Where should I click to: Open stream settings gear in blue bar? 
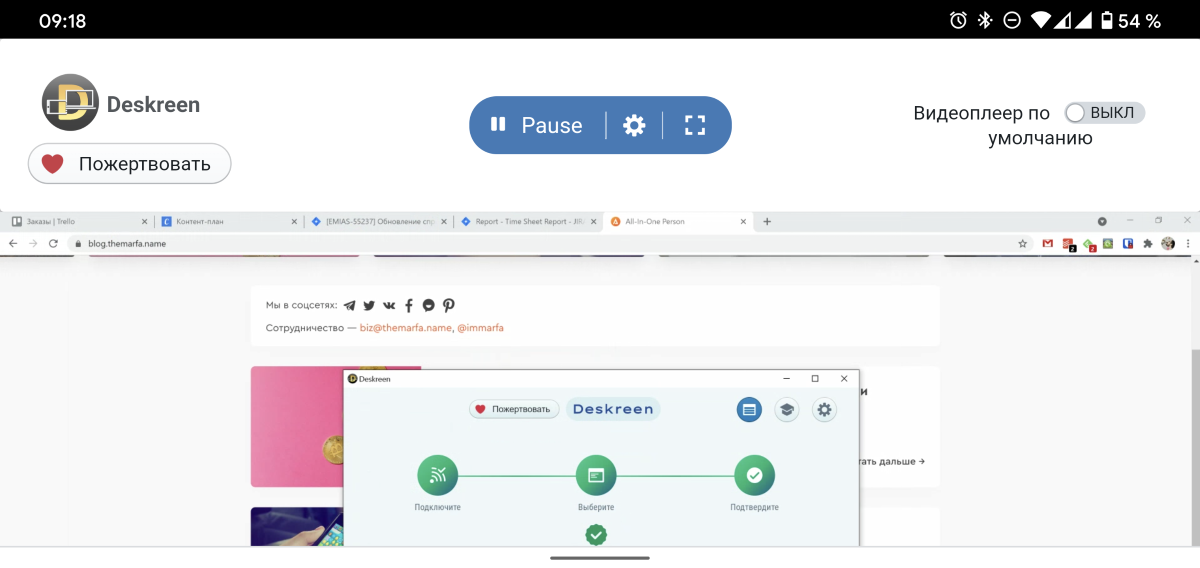tap(634, 125)
